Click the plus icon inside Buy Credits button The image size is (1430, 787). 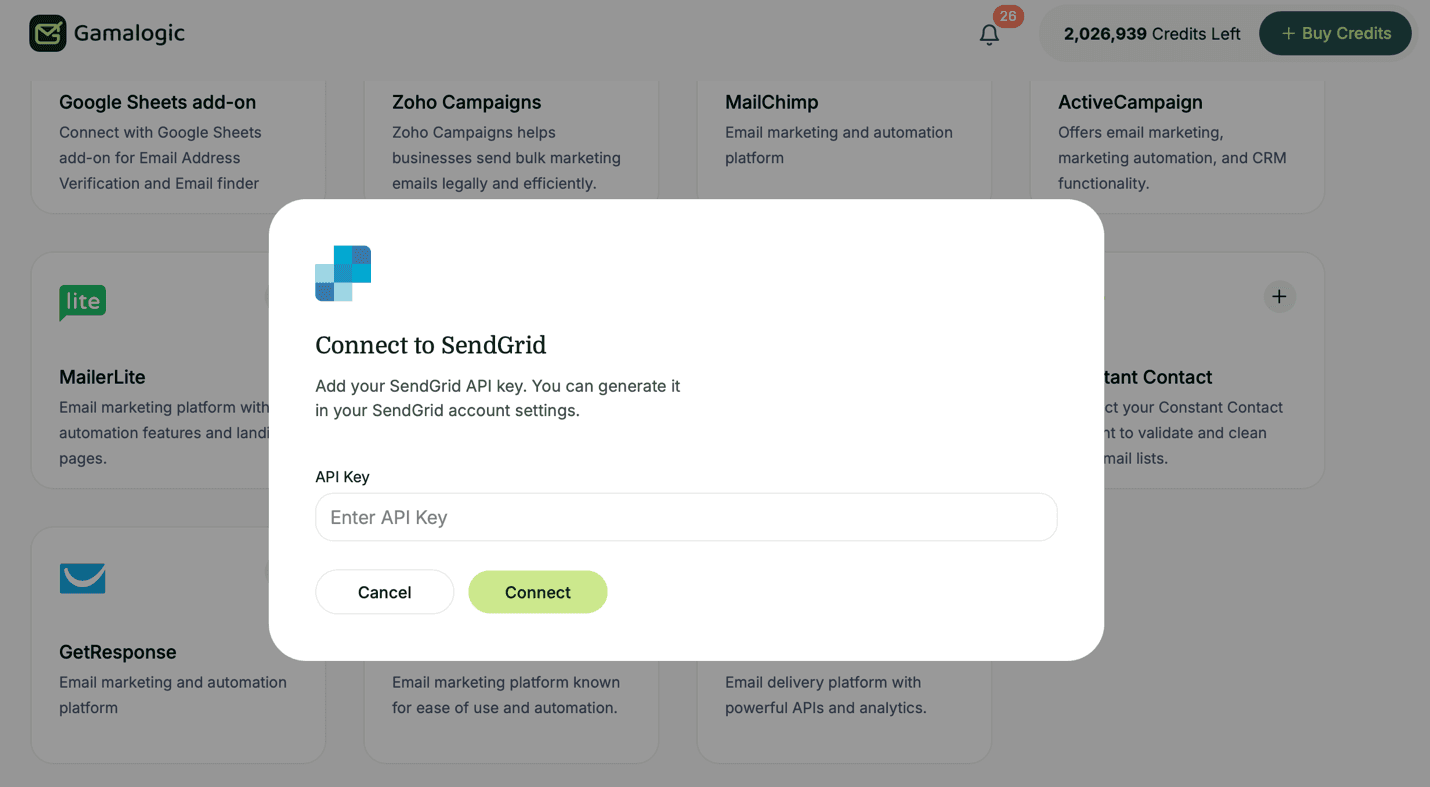click(1287, 33)
